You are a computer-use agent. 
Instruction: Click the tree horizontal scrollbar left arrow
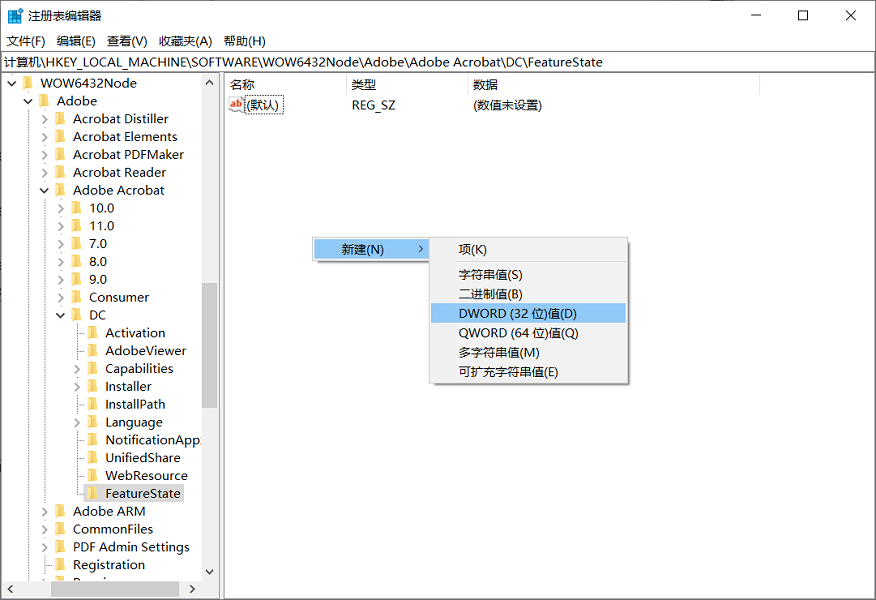point(11,589)
